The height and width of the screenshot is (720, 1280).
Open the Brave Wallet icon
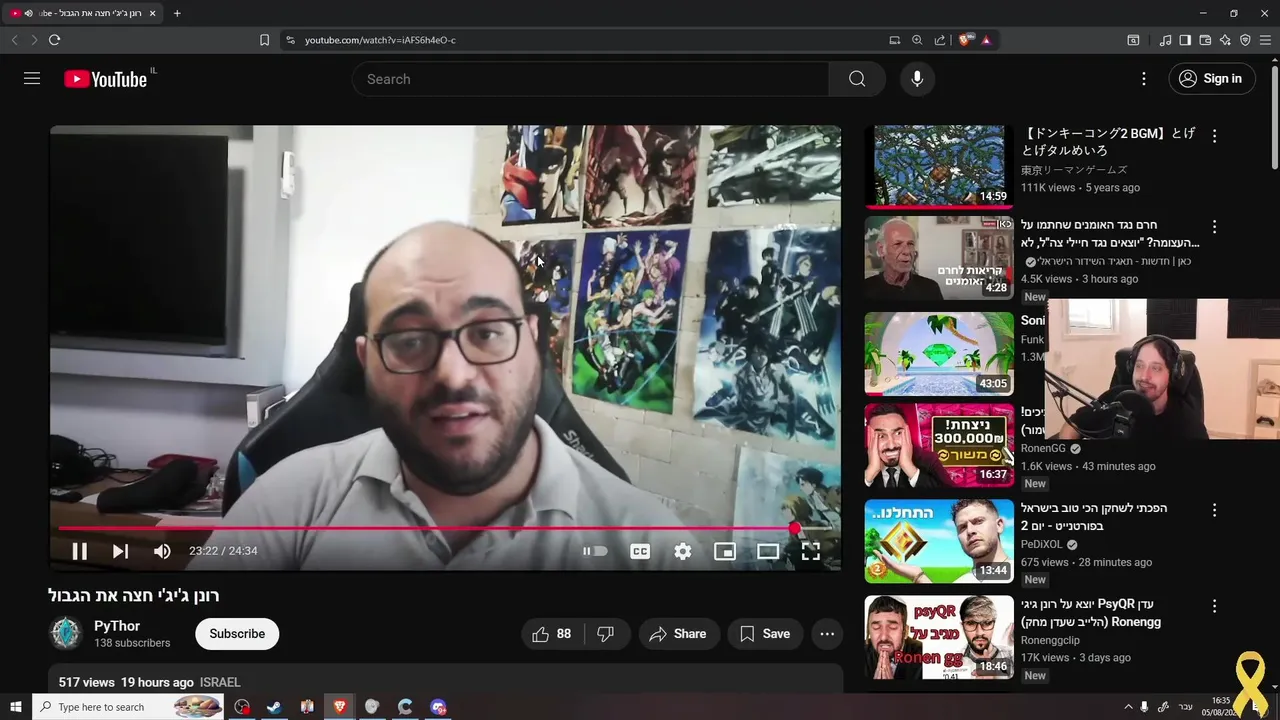(x=1205, y=40)
